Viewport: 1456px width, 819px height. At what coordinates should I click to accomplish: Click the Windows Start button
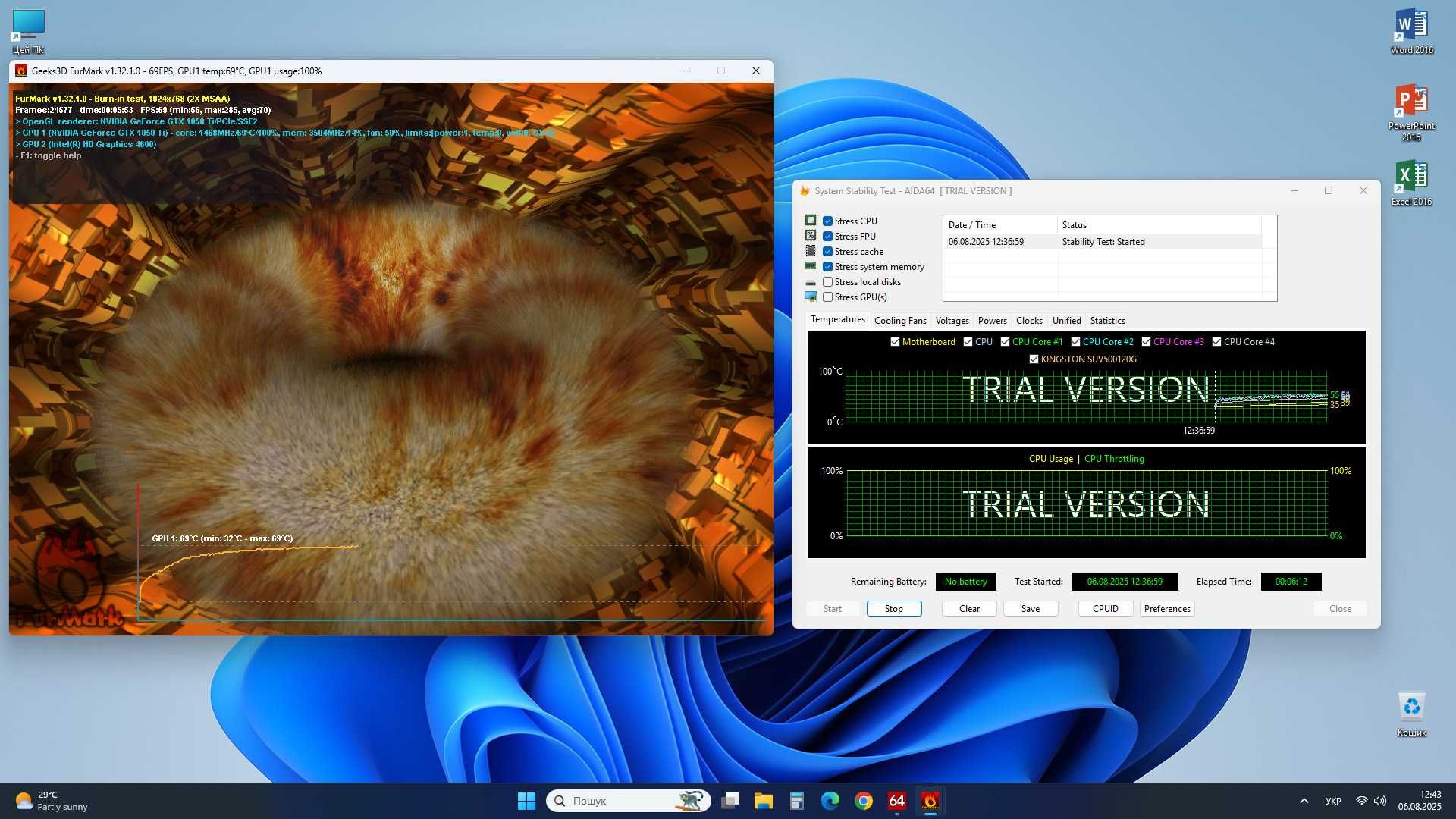(x=526, y=801)
